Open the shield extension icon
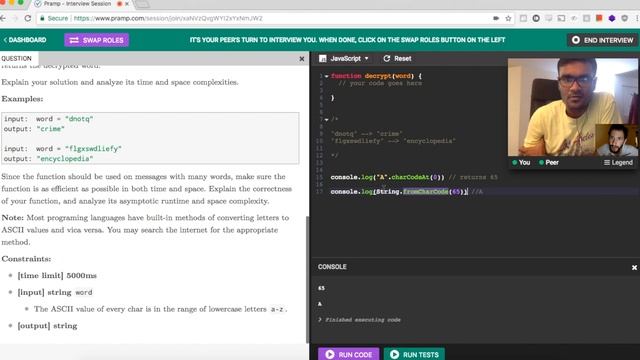The height and width of the screenshot is (360, 640). 624,18
